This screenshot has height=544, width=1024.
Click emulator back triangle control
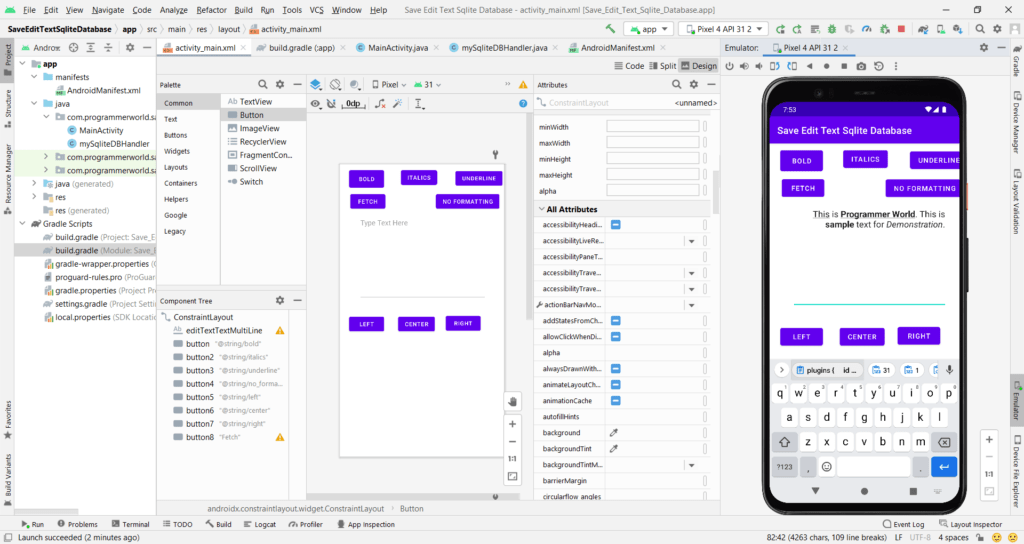click(x=809, y=66)
